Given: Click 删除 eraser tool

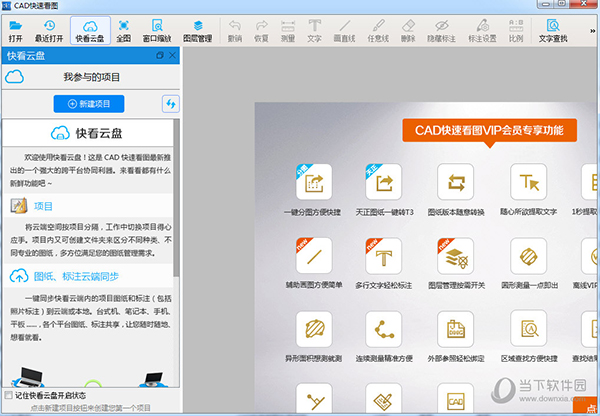Looking at the screenshot, I should click(x=408, y=31).
